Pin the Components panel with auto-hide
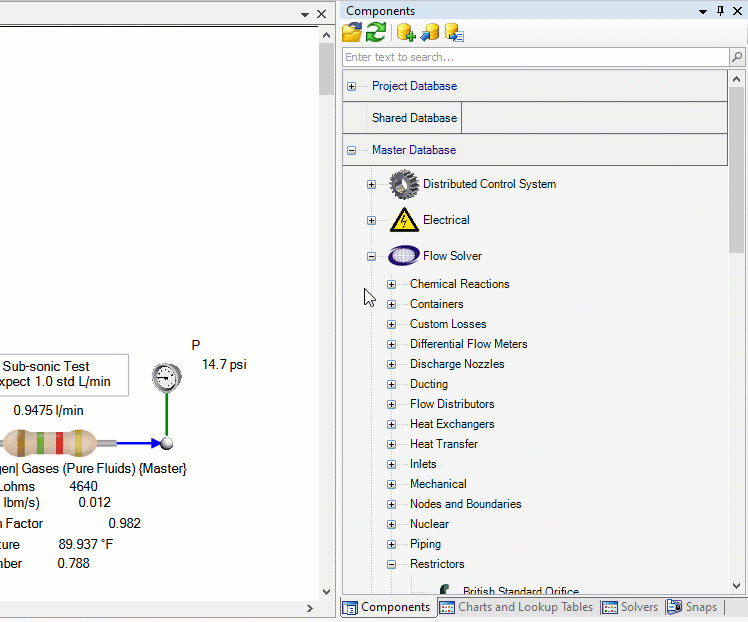 pos(720,11)
